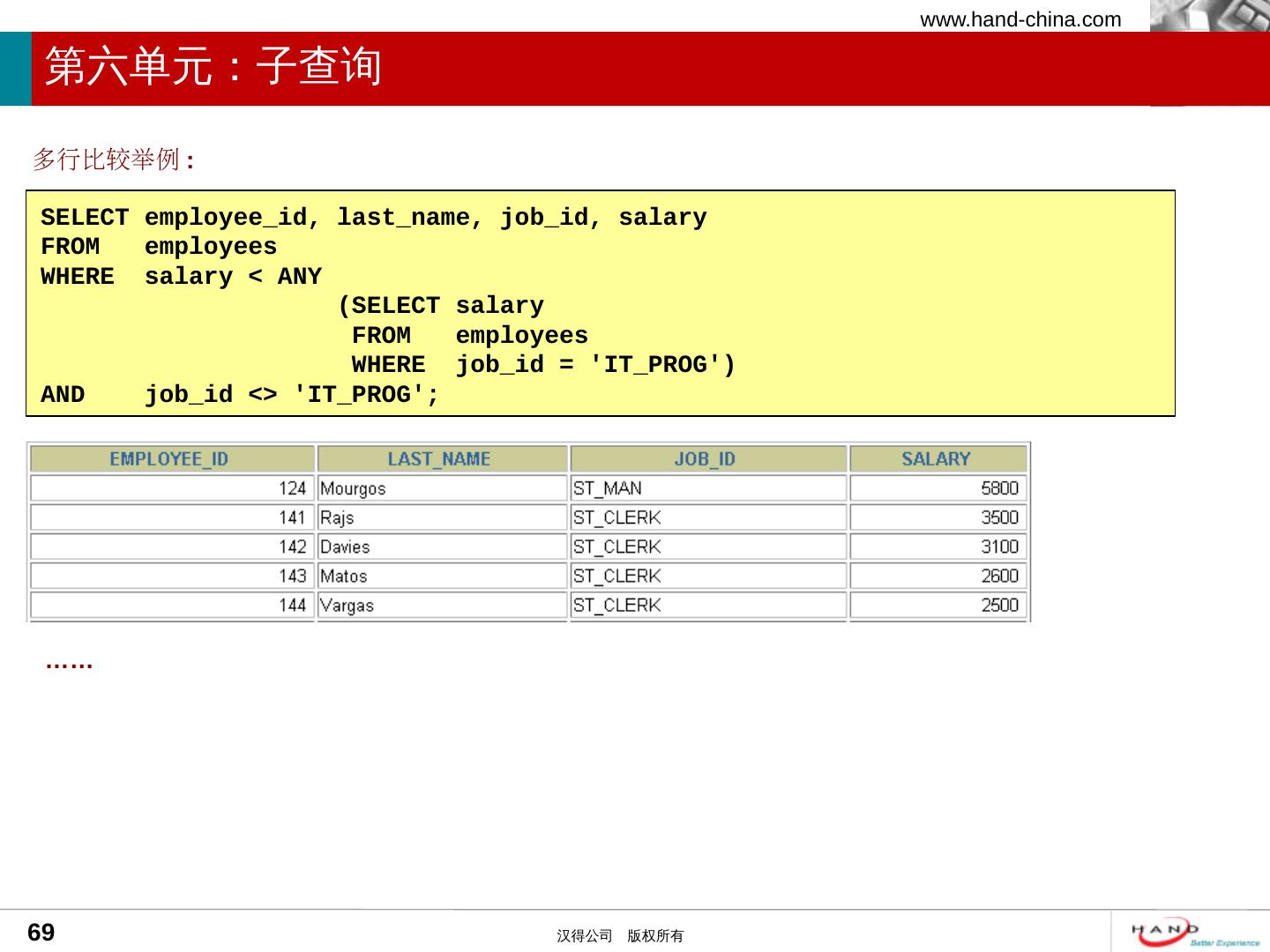Click the top-right corner keyboard image
Screen dimensions: 1270x952
pos(1209,16)
